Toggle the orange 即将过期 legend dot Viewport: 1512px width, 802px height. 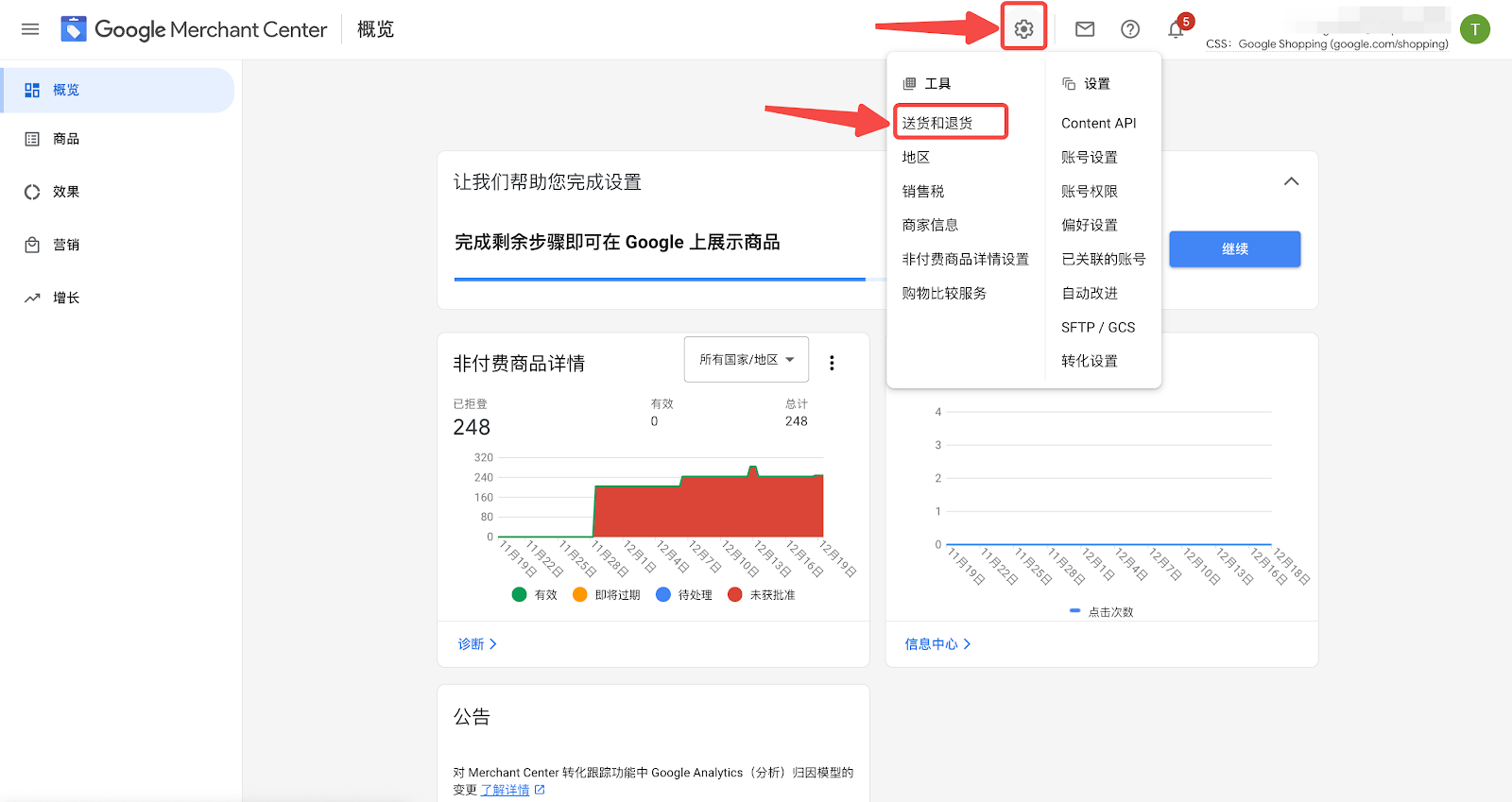580,594
